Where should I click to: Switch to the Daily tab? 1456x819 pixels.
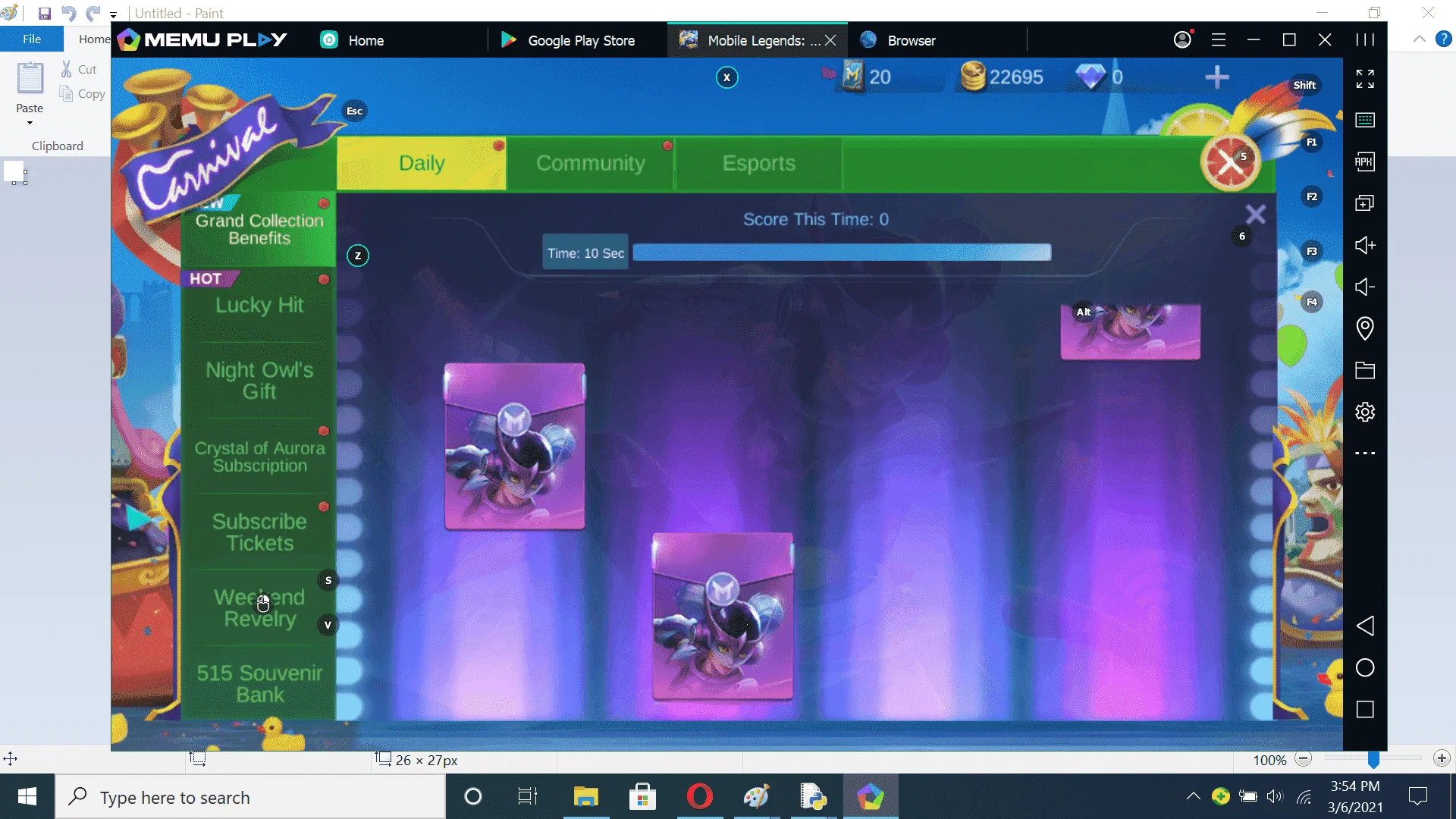click(422, 163)
